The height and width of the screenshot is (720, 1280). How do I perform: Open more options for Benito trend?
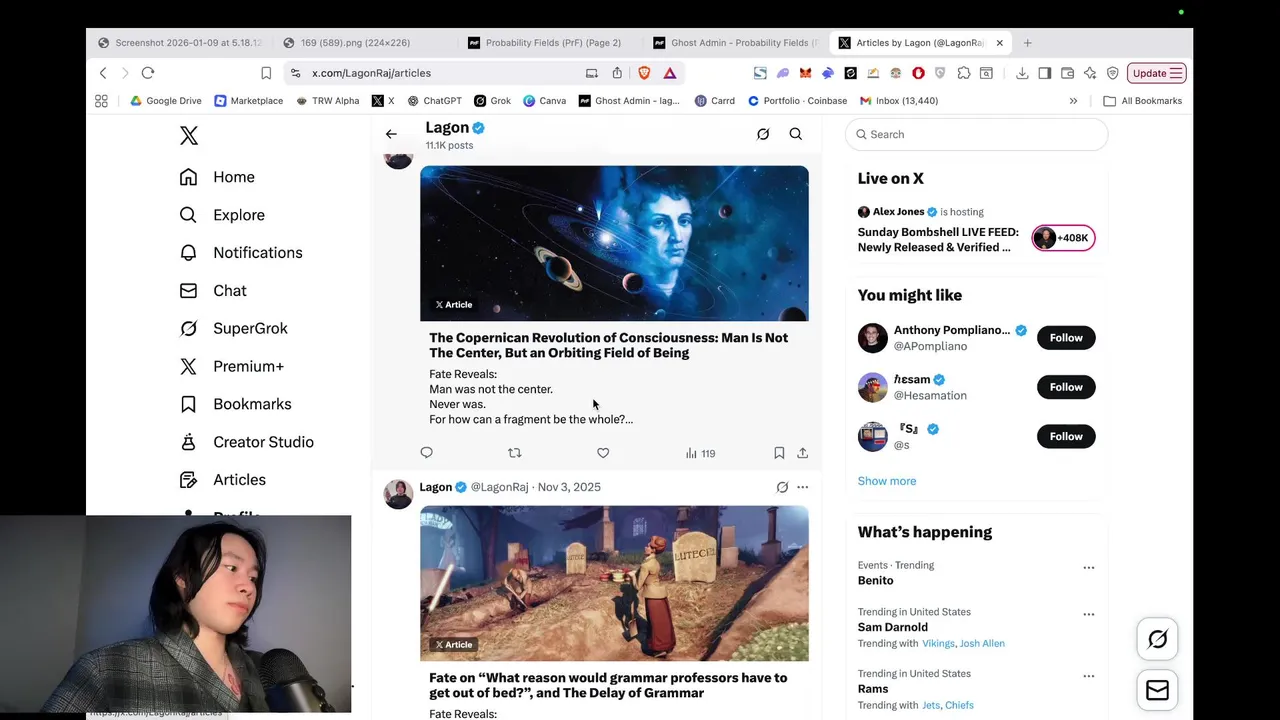pos(1089,568)
